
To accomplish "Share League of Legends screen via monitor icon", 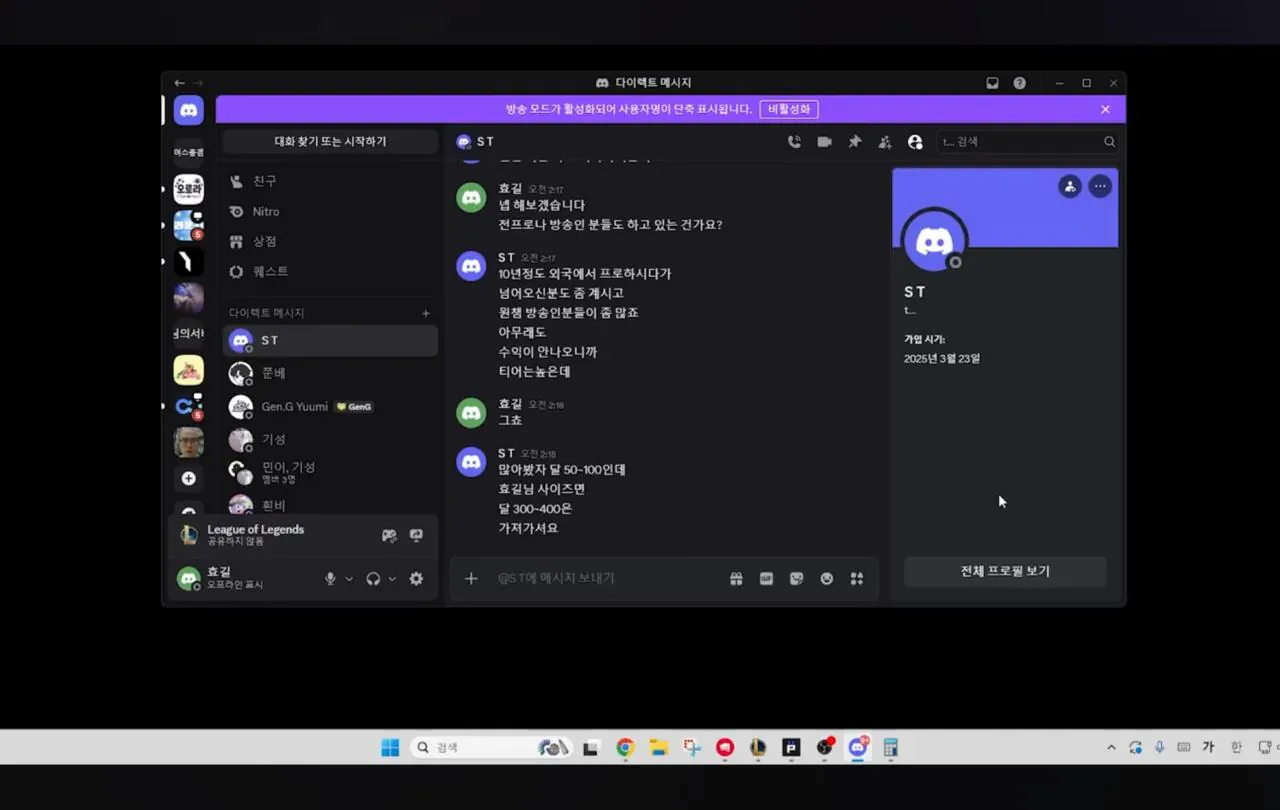I will click(x=416, y=535).
